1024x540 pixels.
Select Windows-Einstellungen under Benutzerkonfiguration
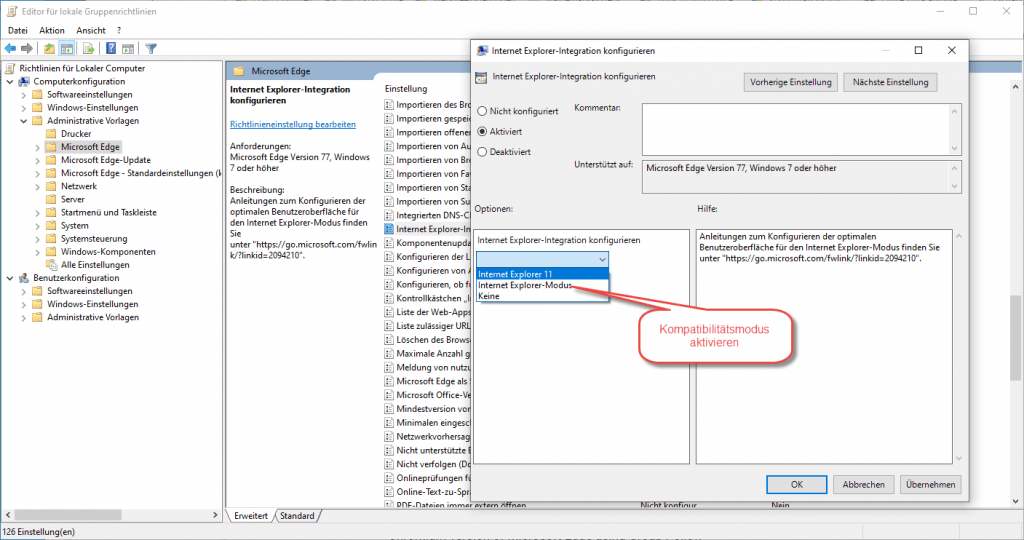[93, 304]
